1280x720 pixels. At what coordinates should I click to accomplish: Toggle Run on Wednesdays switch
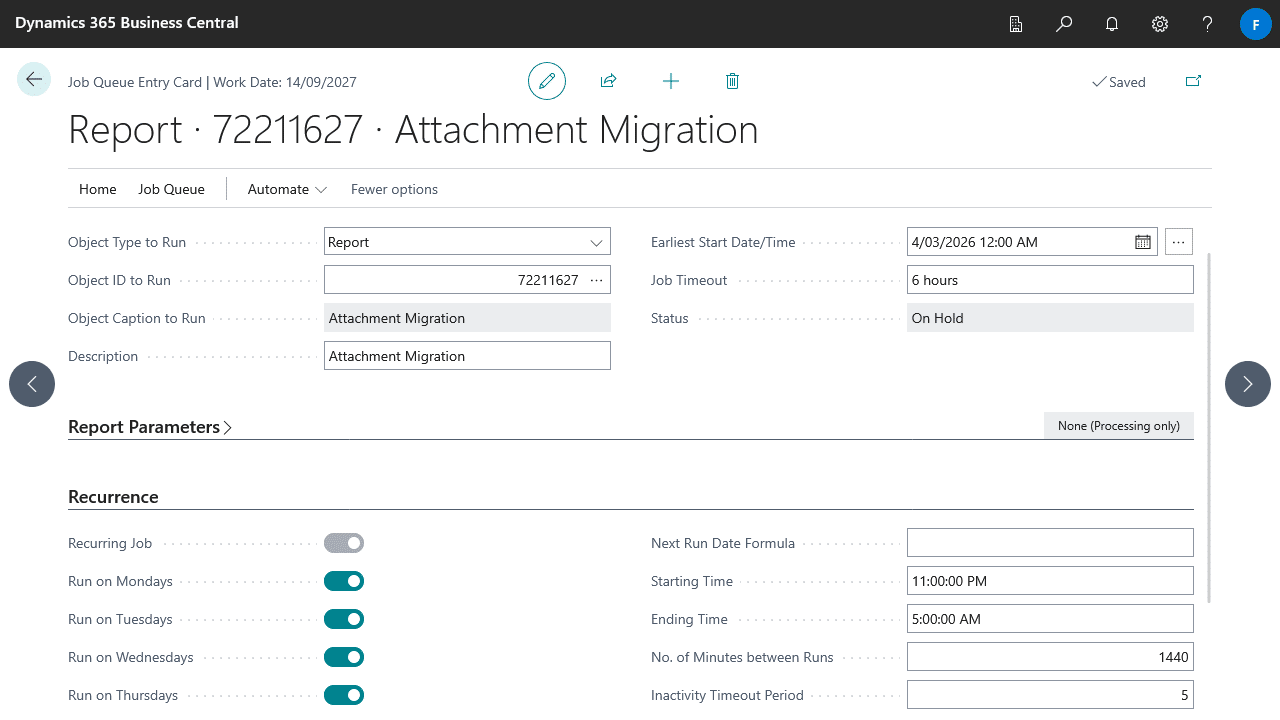344,657
